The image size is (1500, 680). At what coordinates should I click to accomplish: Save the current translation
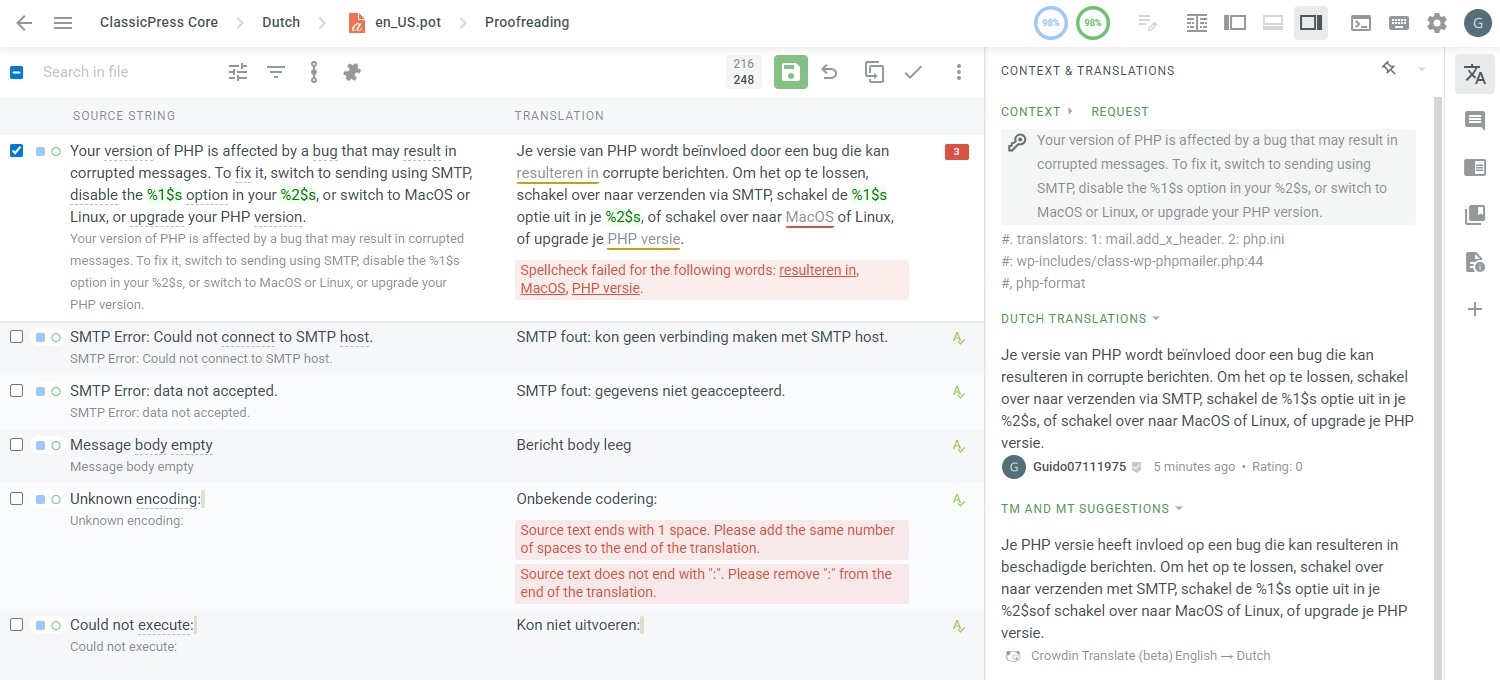[790, 72]
